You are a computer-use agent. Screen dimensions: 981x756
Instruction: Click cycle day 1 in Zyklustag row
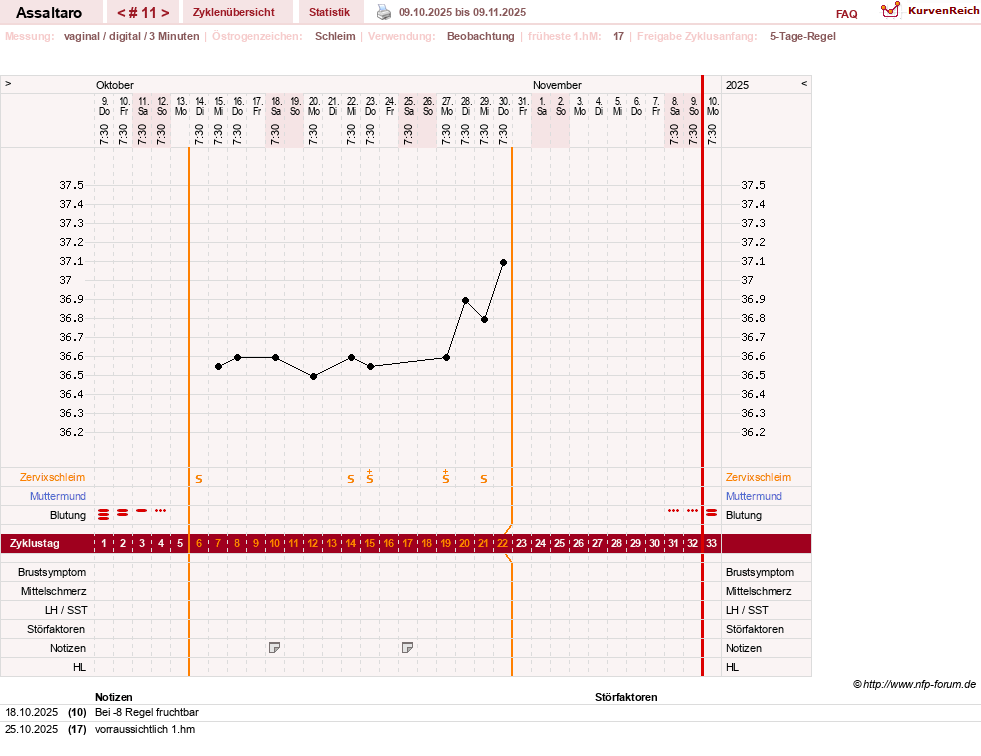point(104,543)
